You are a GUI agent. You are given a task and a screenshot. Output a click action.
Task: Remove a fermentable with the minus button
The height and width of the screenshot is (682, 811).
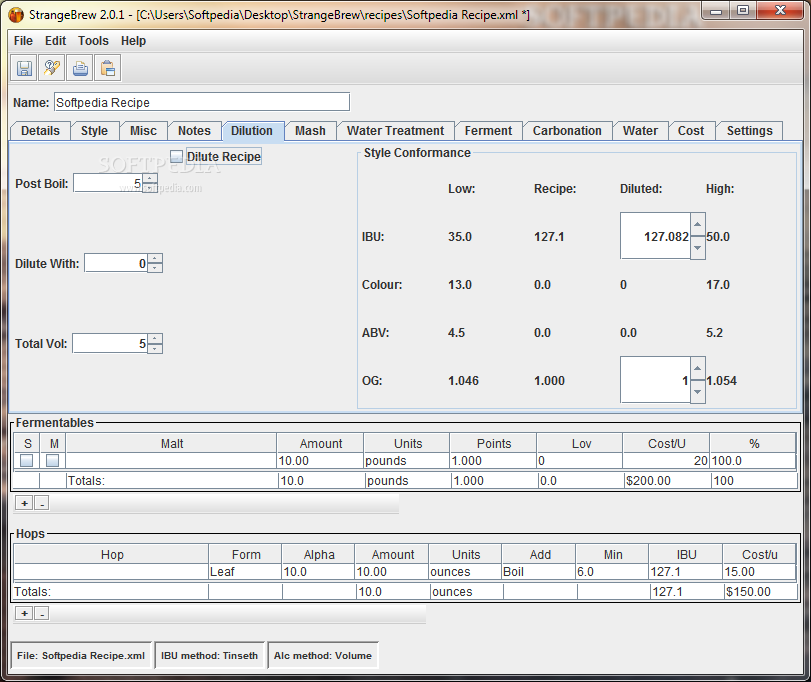pos(42,503)
